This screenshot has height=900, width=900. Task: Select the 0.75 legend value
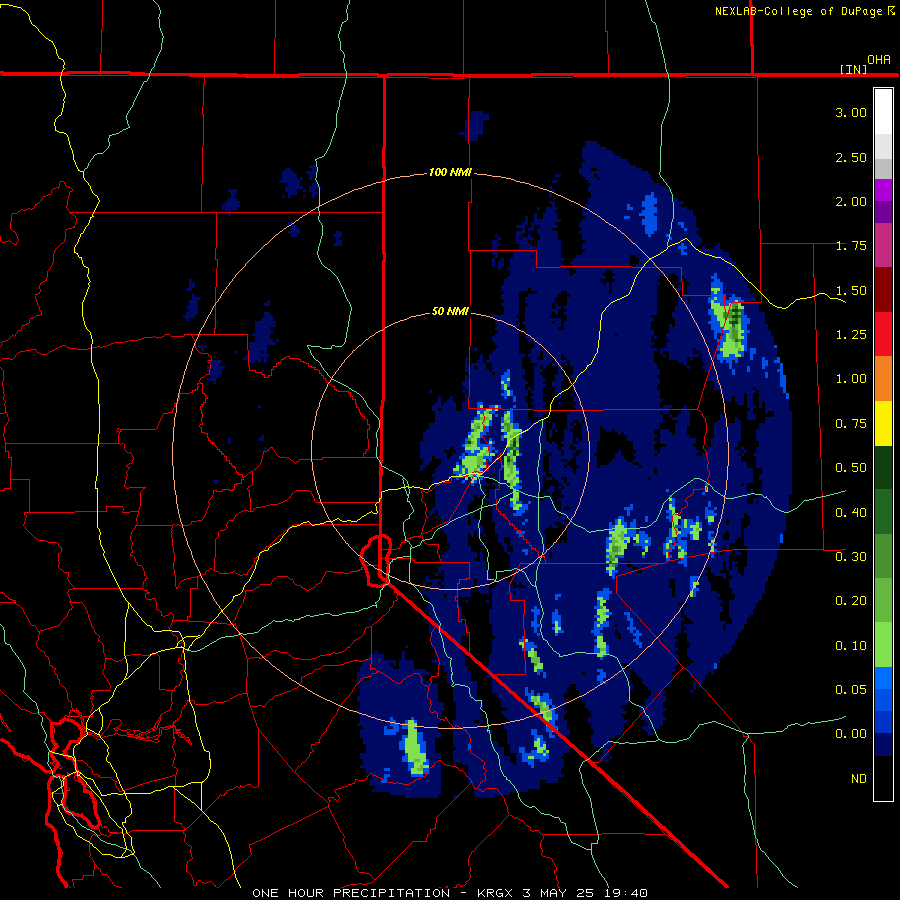click(x=851, y=424)
